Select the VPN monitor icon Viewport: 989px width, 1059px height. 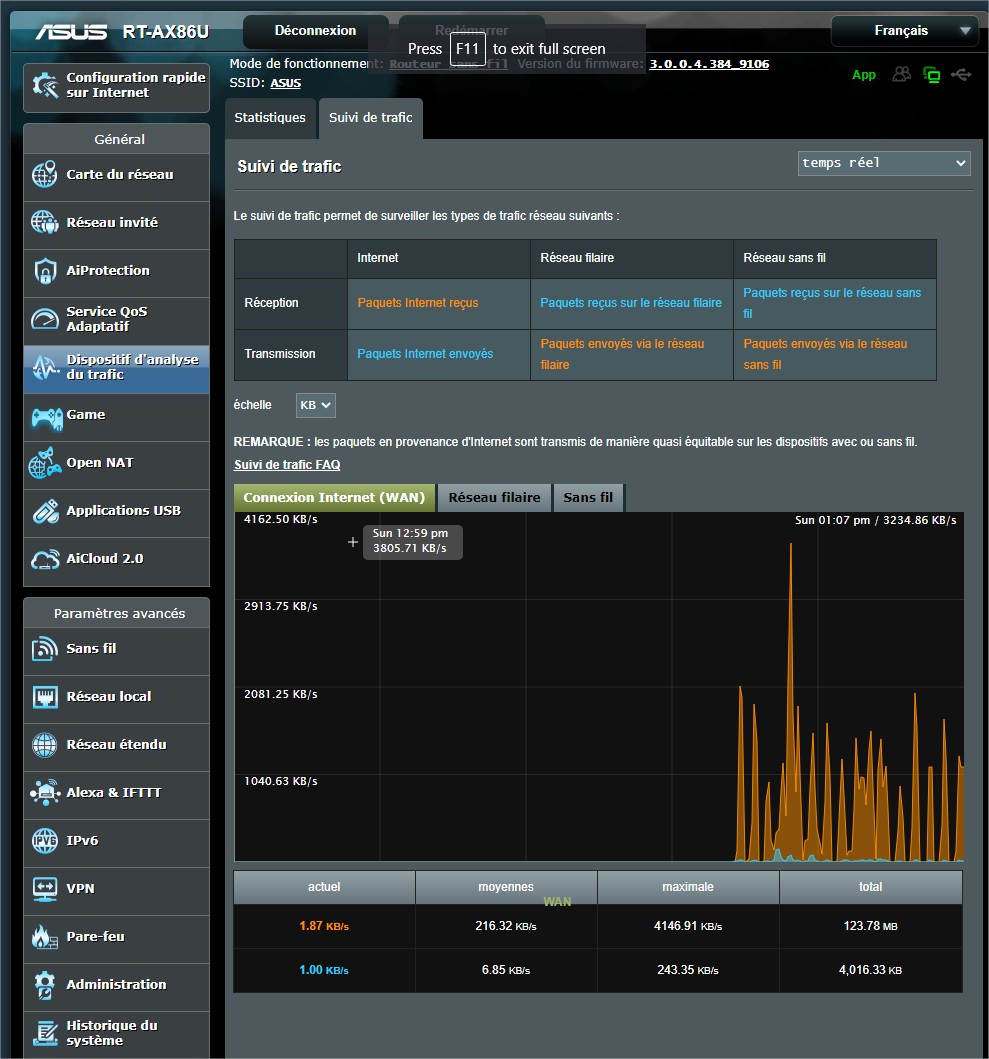point(45,889)
